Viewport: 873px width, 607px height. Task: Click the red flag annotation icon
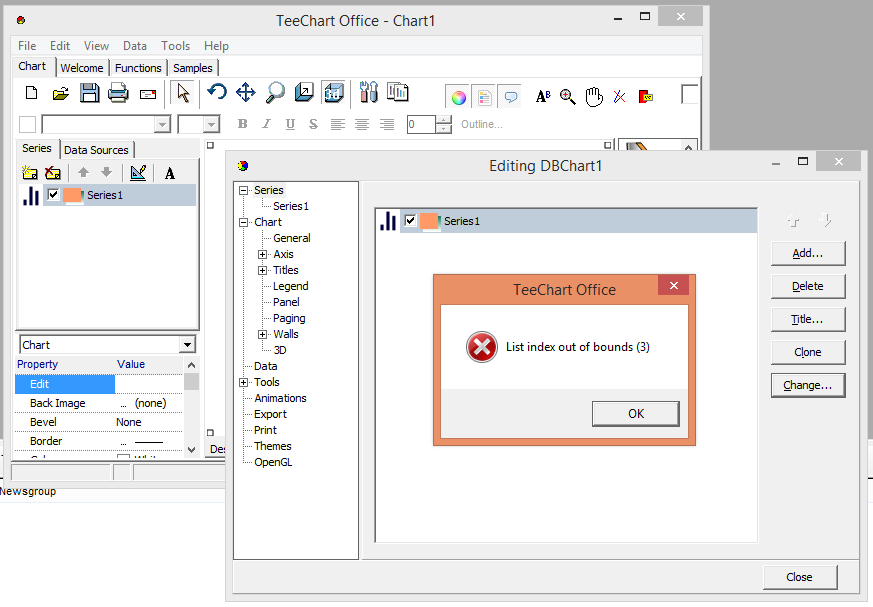(645, 97)
